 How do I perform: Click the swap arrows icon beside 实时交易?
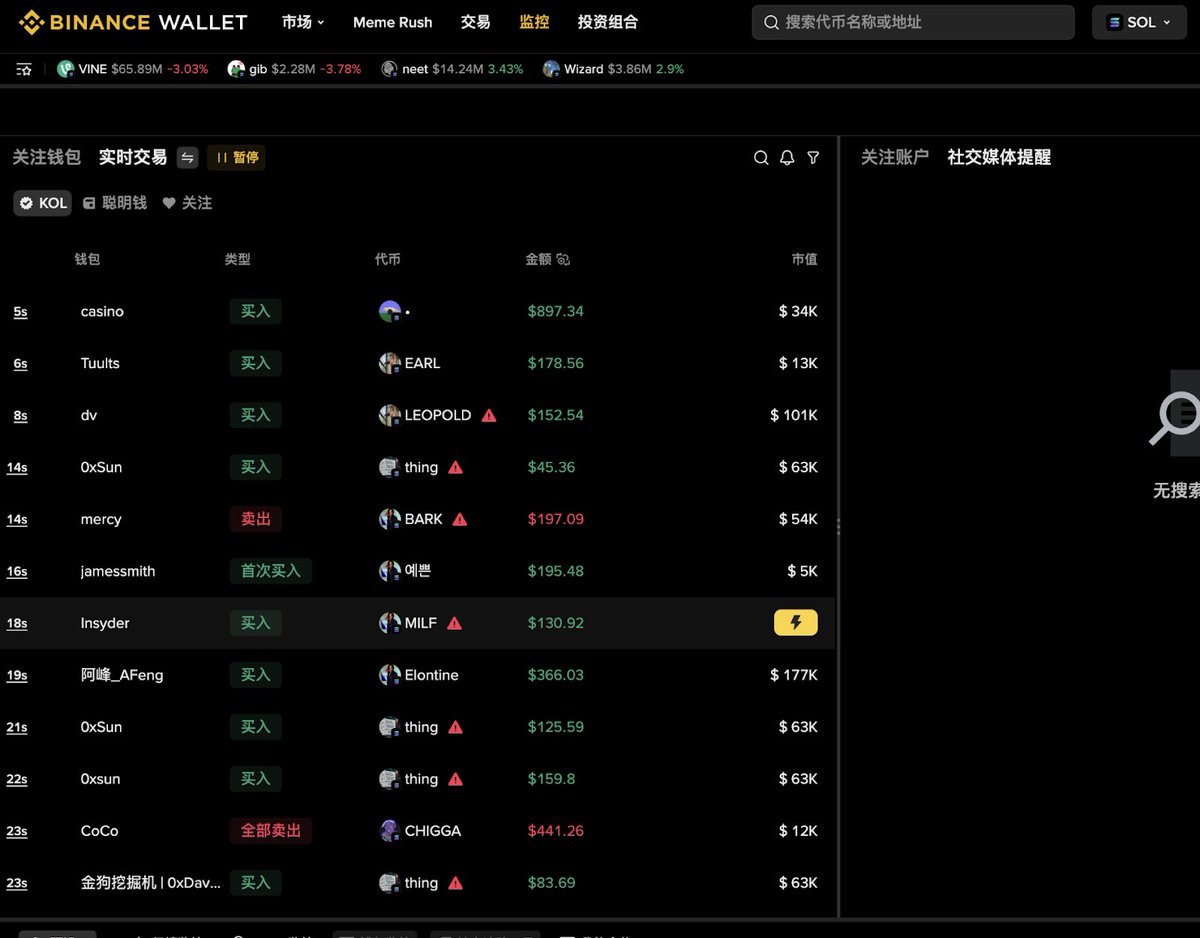(x=187, y=158)
